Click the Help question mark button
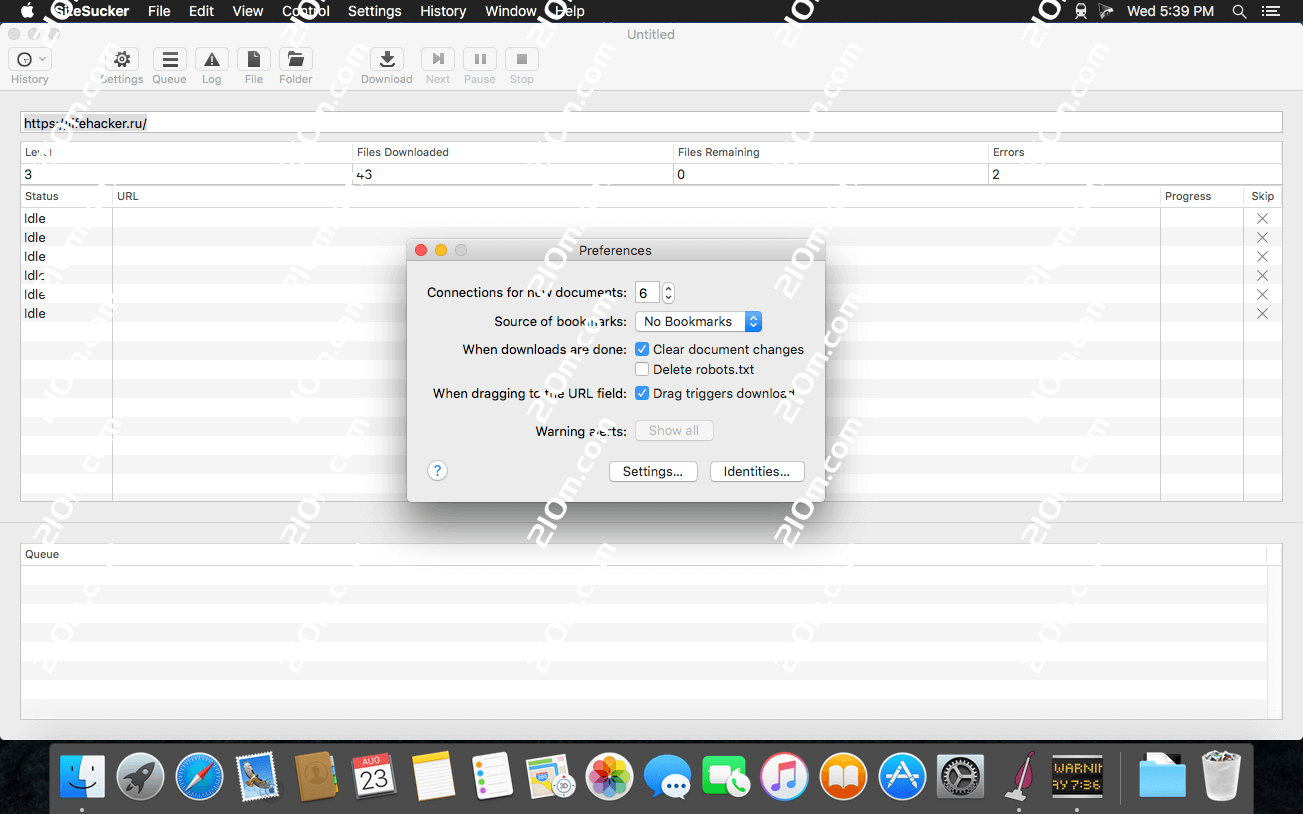Image resolution: width=1303 pixels, height=814 pixels. tap(437, 471)
